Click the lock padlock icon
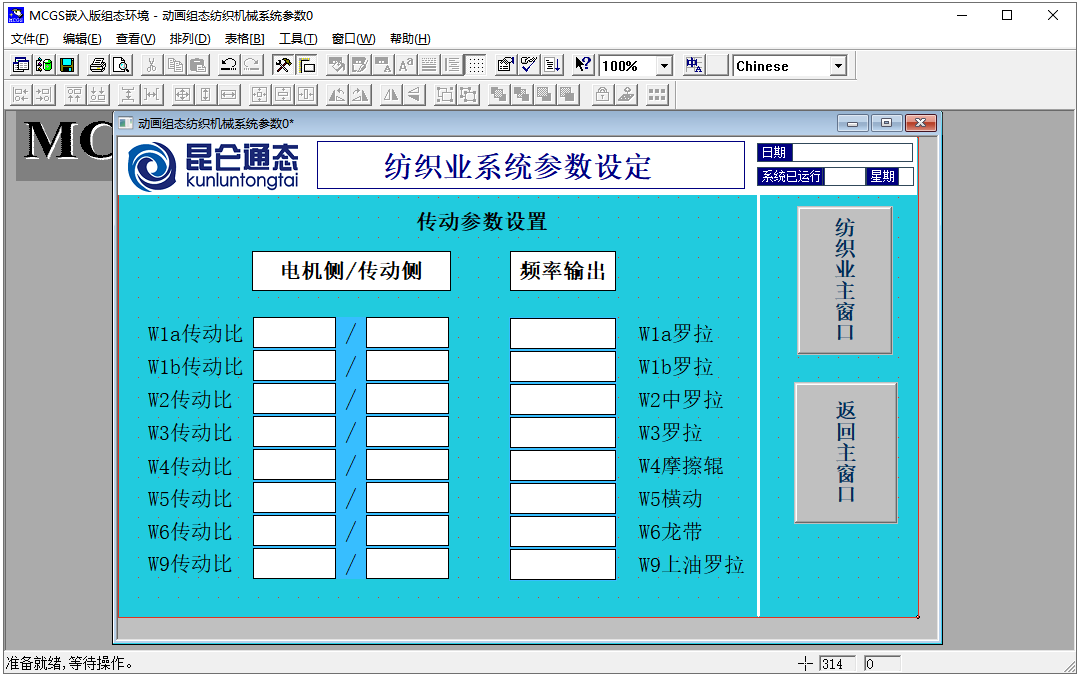 point(602,94)
